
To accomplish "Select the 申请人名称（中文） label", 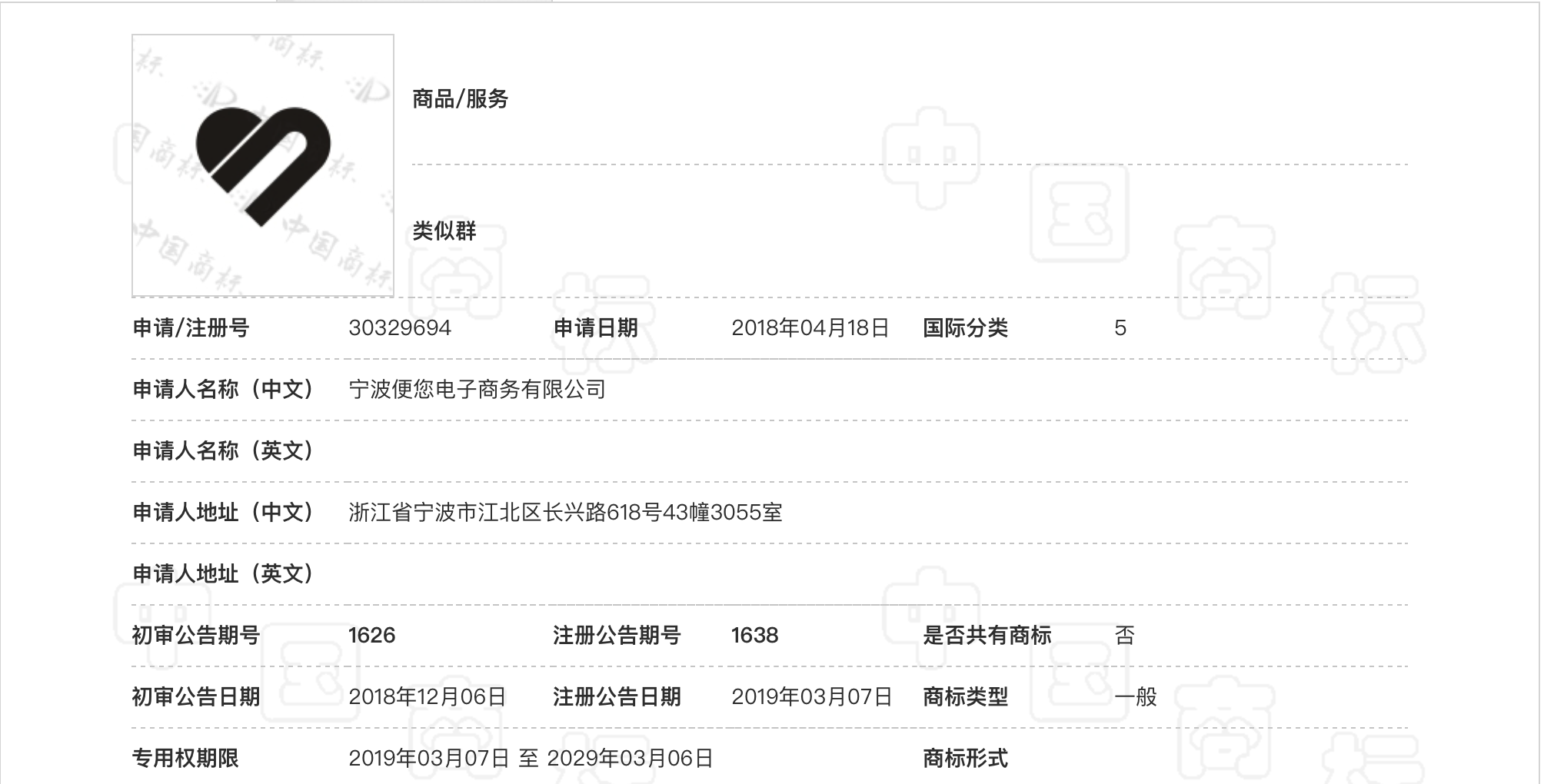I will pos(223,390).
